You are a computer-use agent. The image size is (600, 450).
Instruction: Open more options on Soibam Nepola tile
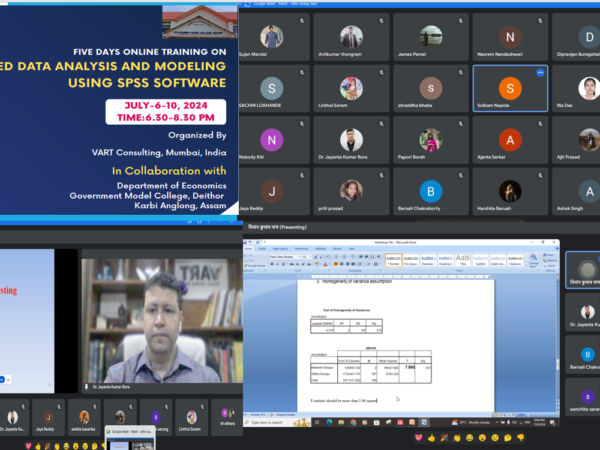[x=540, y=72]
